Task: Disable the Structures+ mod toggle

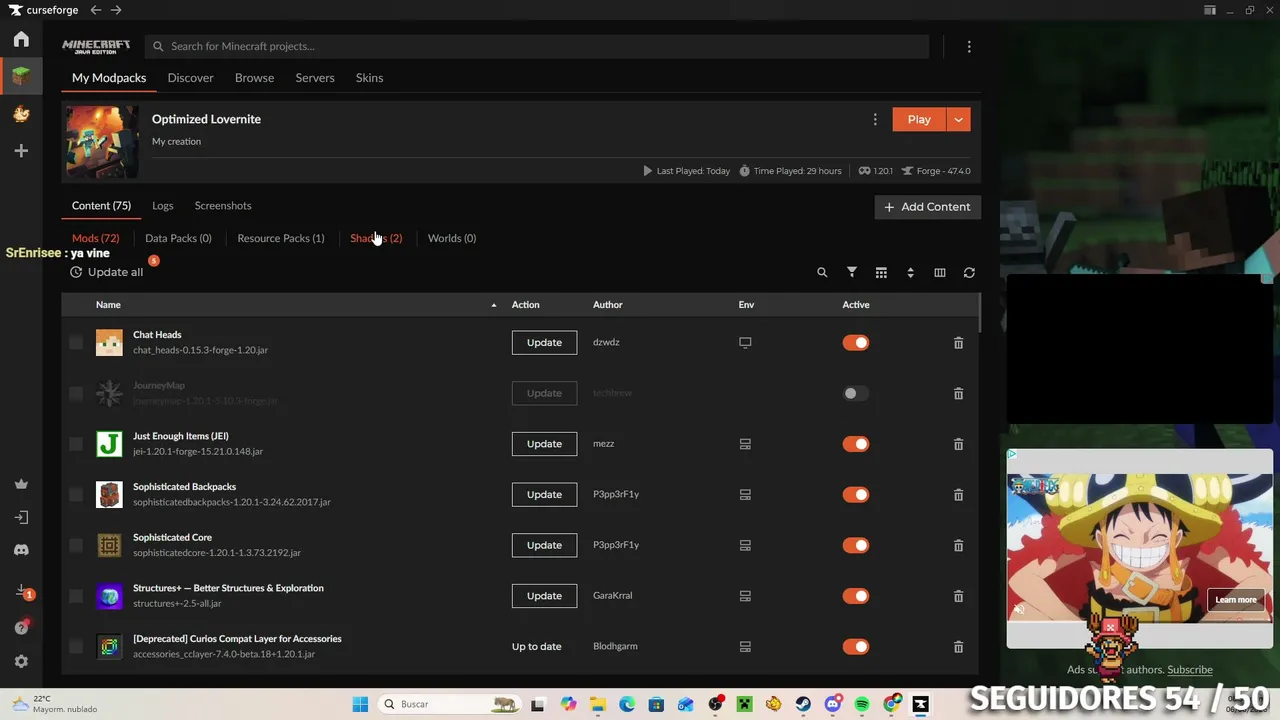Action: pos(855,596)
